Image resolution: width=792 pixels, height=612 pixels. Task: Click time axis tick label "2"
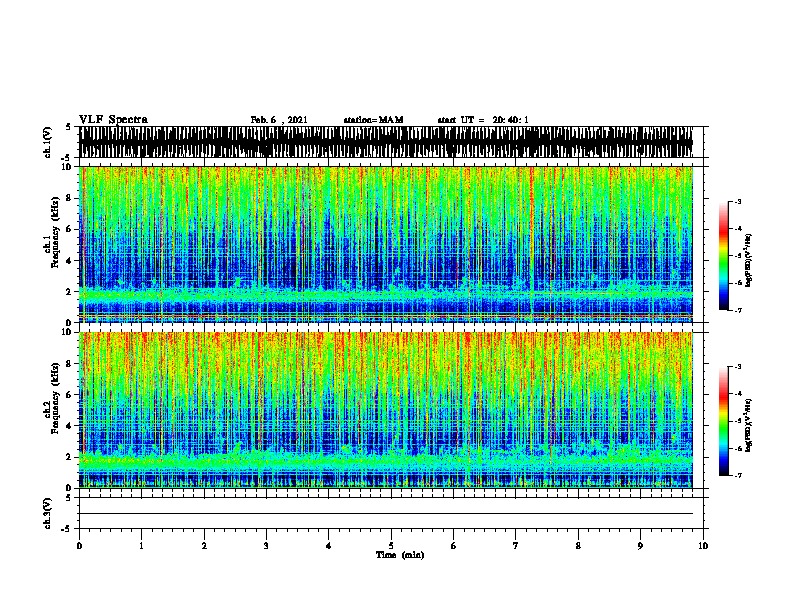click(x=204, y=546)
